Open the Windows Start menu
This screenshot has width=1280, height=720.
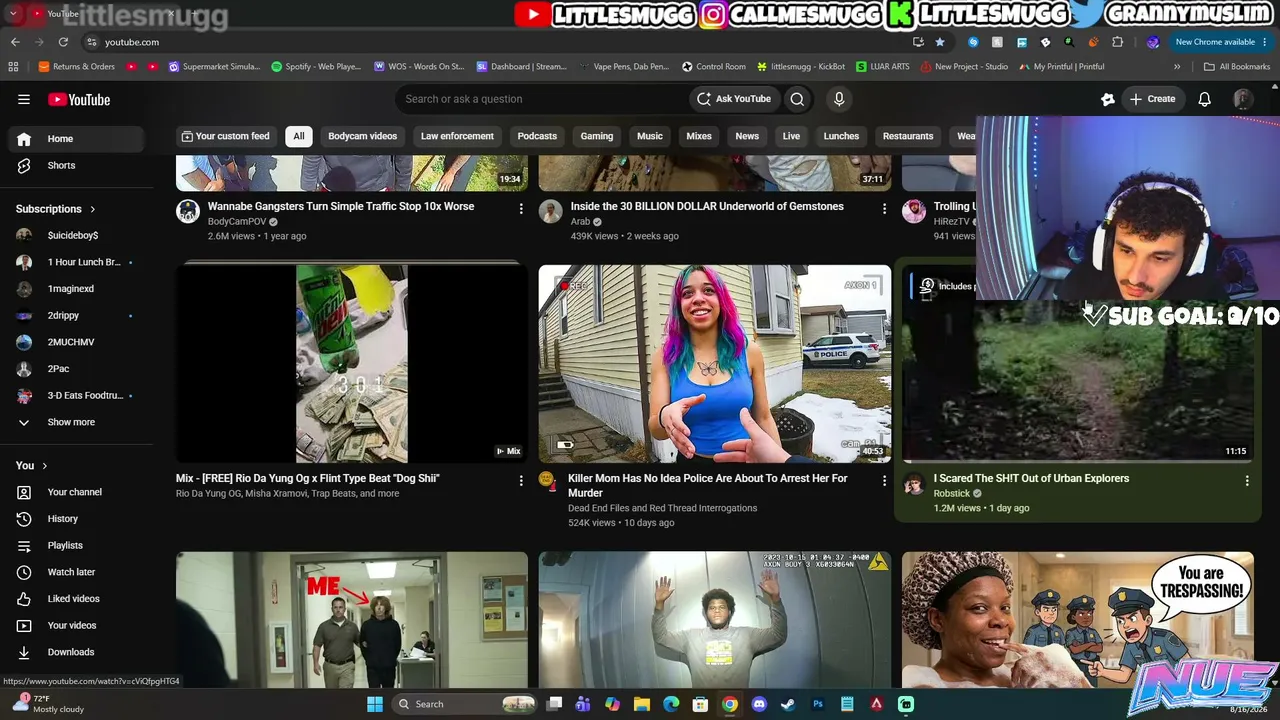[x=375, y=704]
